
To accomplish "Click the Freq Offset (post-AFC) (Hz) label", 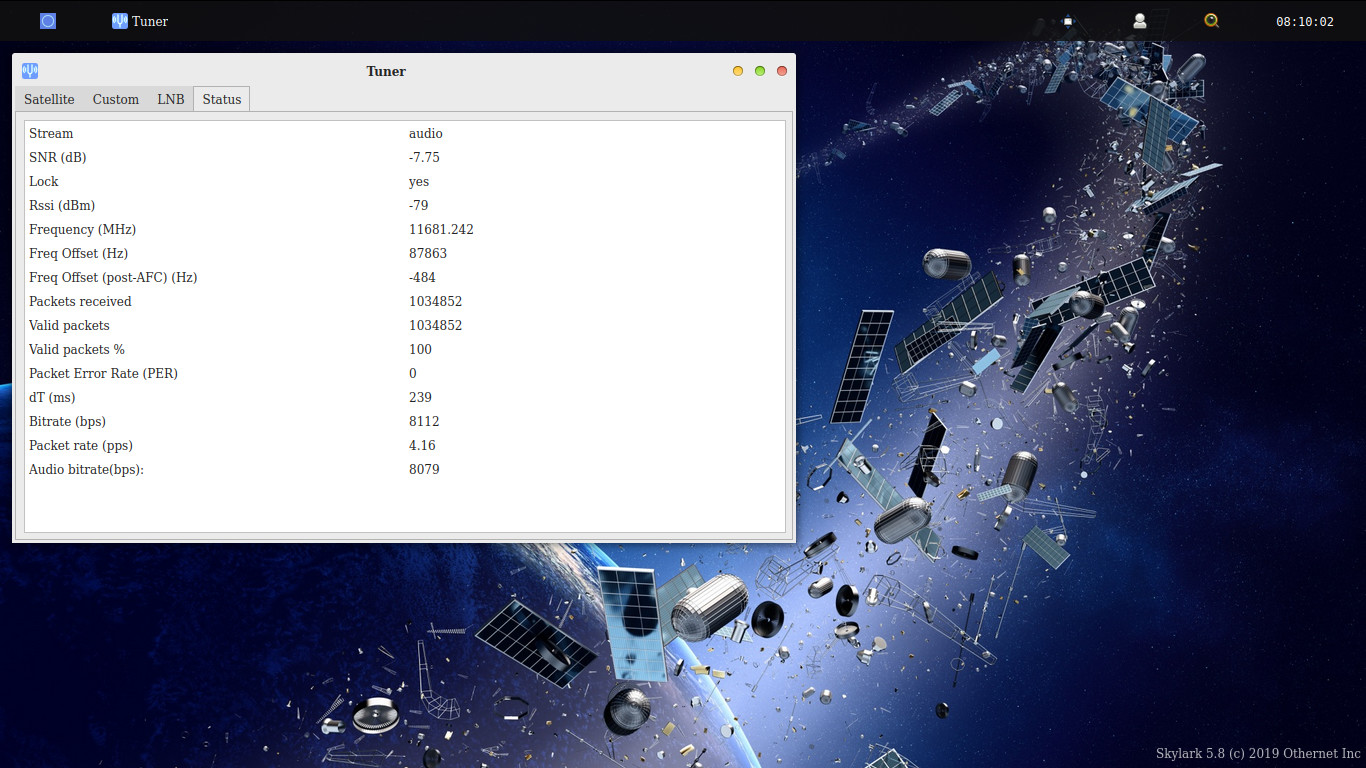I will tap(113, 277).
